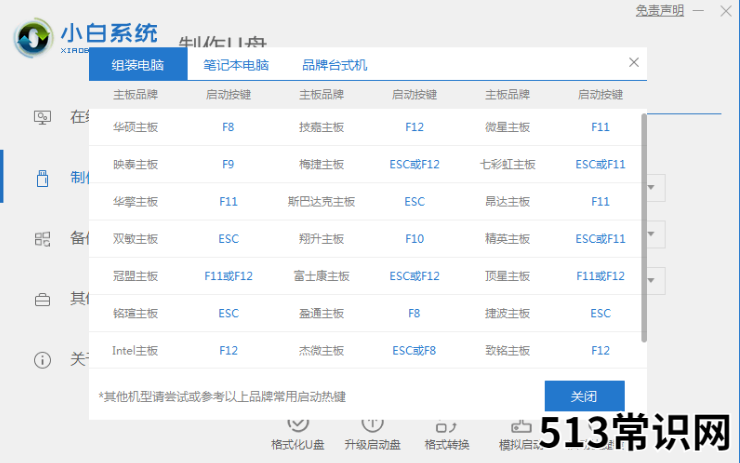
Task: Click 斯巴达克主板 cell
Action: click(321, 202)
